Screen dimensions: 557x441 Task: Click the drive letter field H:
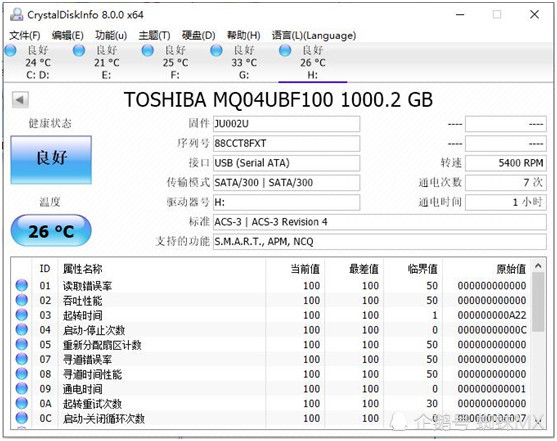click(286, 203)
